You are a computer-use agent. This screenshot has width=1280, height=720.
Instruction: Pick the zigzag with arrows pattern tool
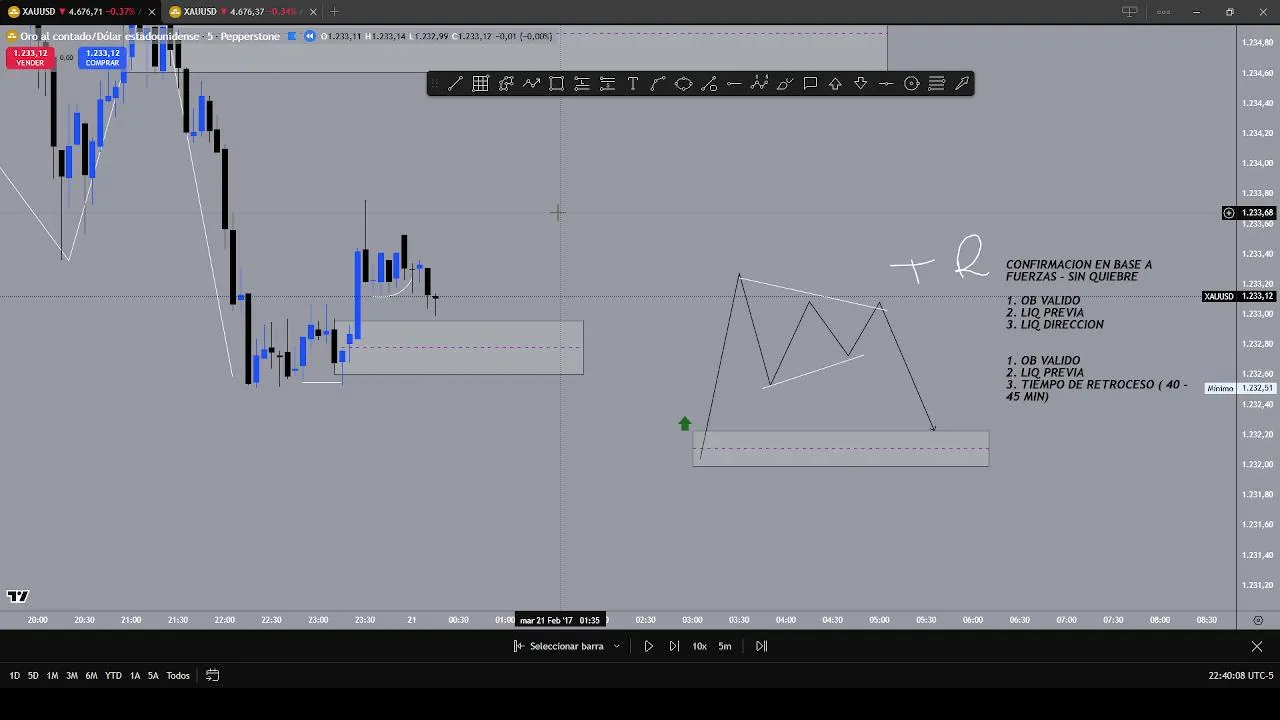759,84
